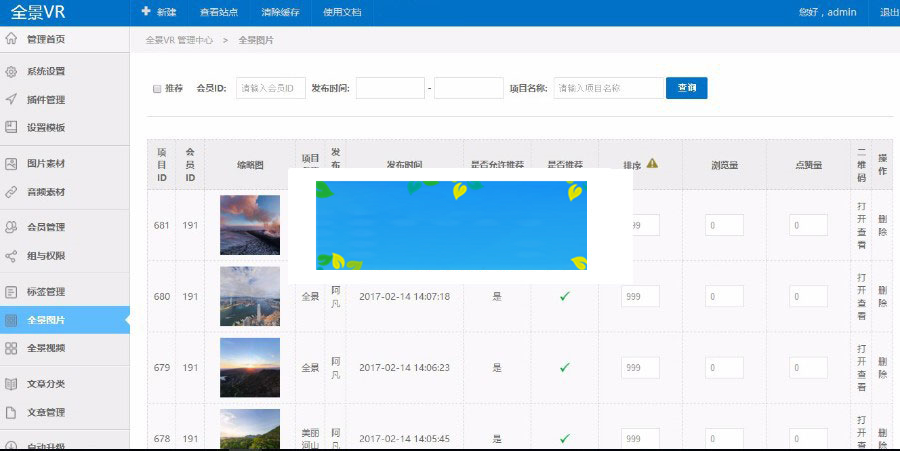
Task: Click the sunset thumbnail in row 679
Action: (x=249, y=367)
